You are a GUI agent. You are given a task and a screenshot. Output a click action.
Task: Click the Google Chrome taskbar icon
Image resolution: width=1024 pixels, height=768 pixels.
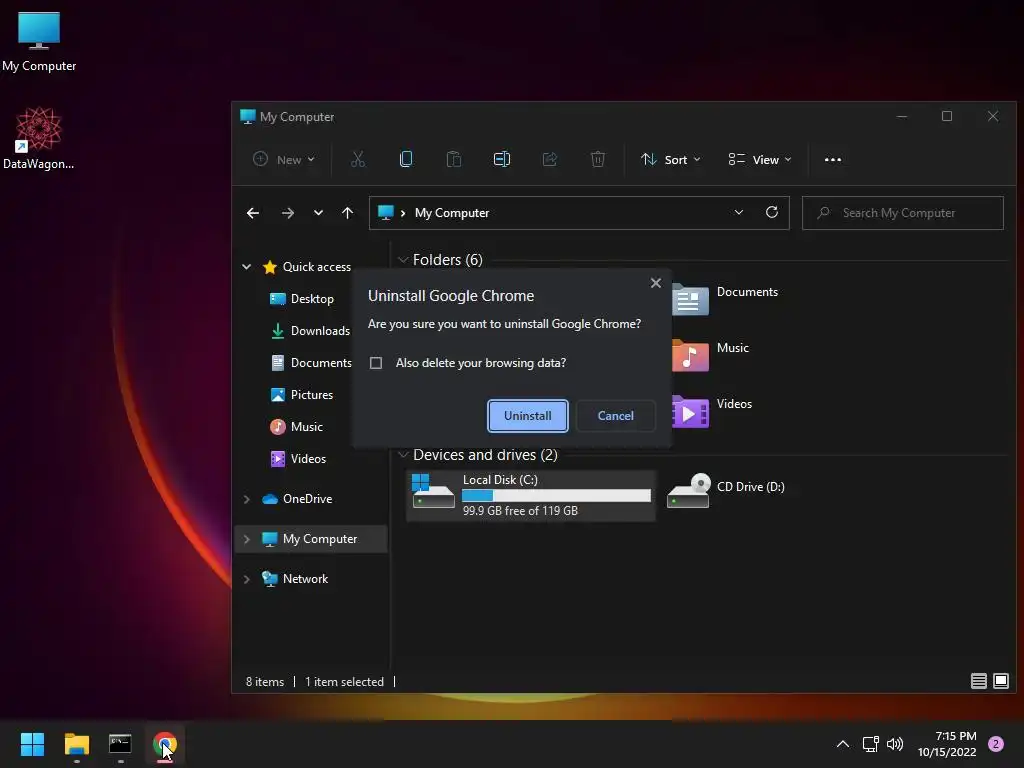point(165,744)
